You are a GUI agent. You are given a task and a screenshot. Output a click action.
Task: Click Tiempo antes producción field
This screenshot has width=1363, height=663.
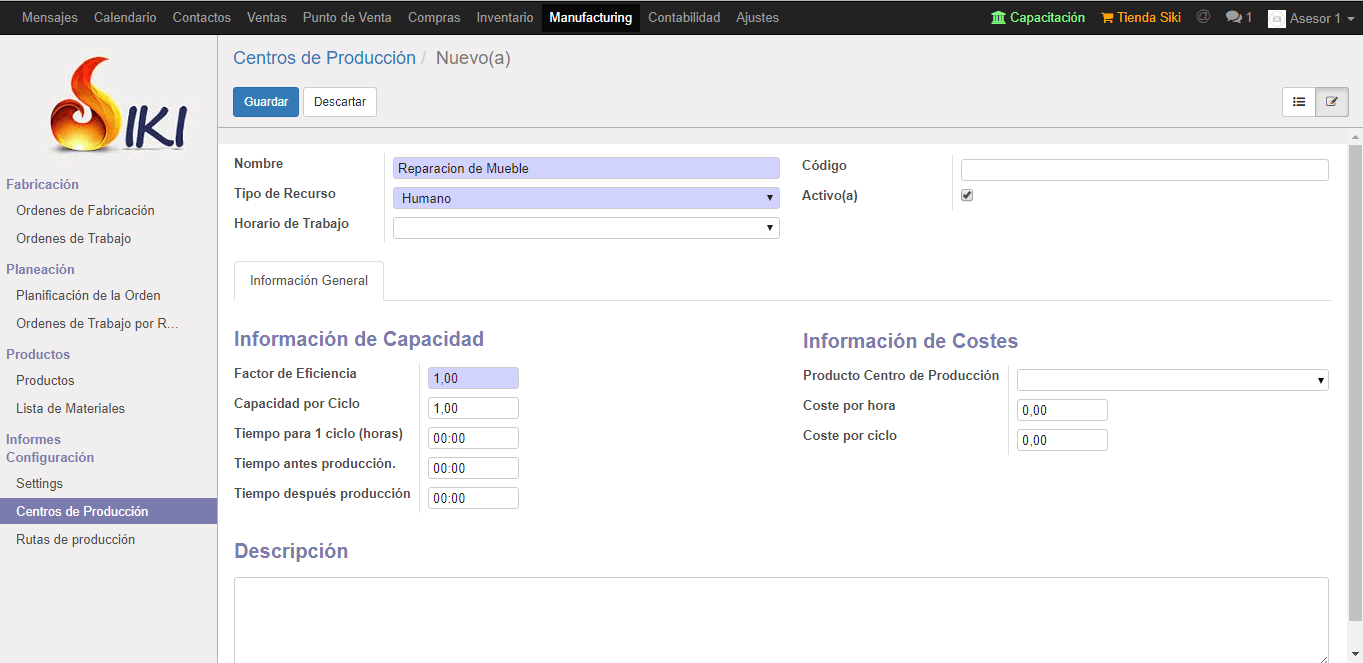coord(473,468)
